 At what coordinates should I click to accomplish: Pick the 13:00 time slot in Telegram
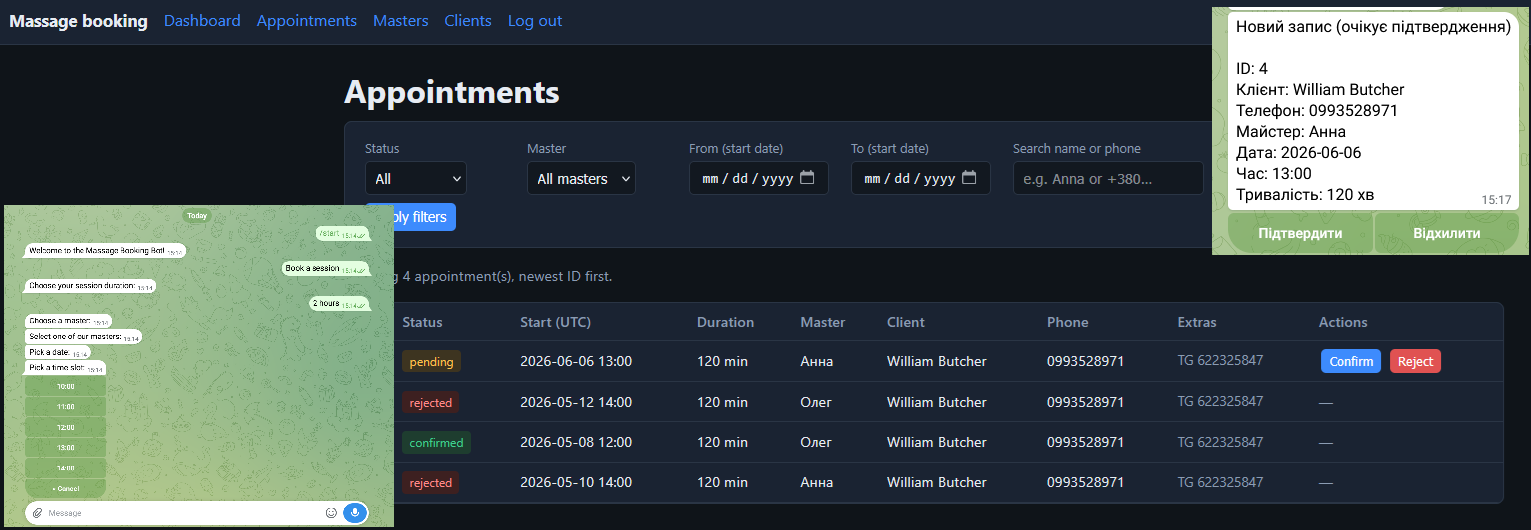coord(66,448)
